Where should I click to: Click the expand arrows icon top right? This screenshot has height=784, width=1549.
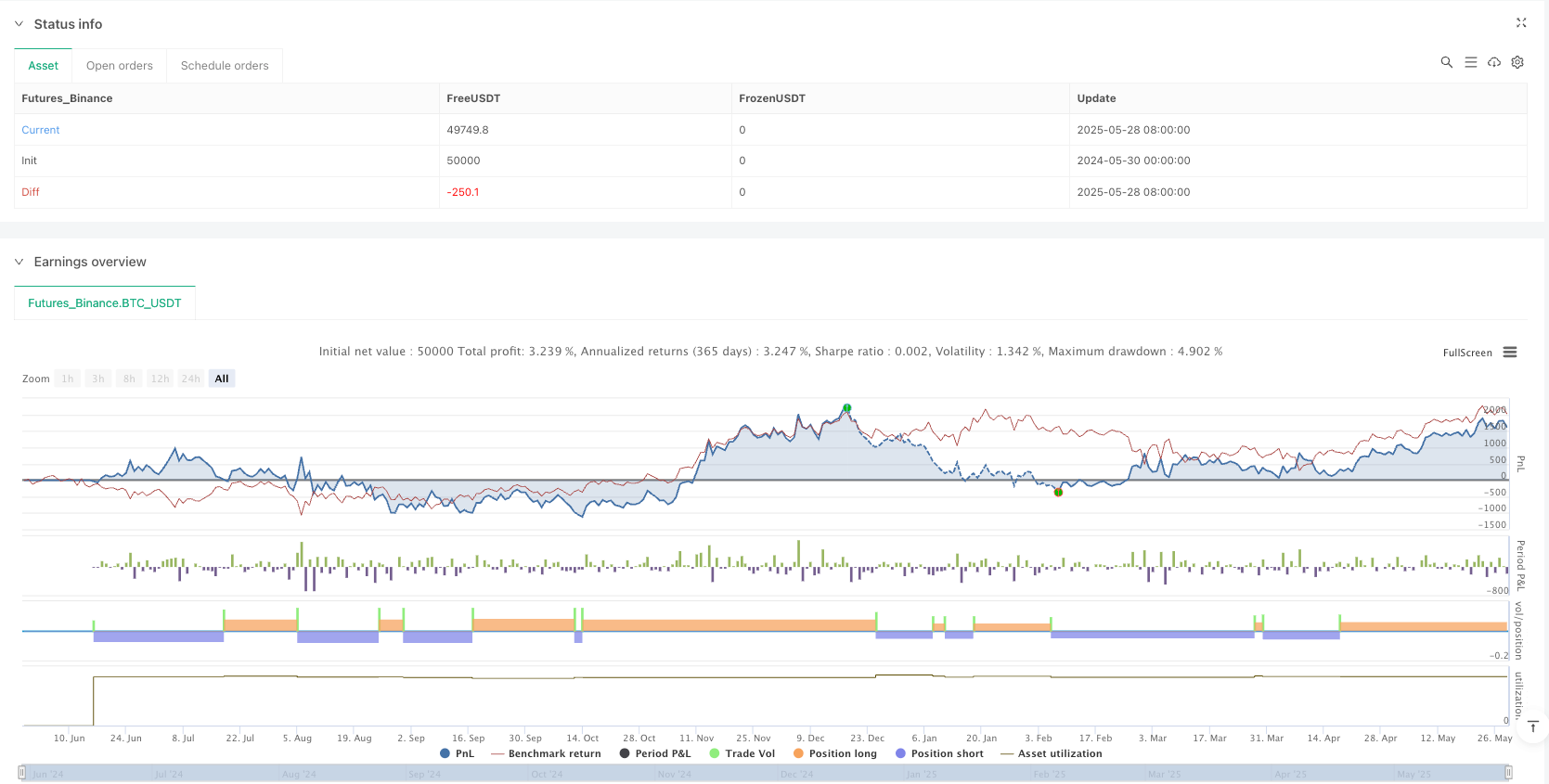[1521, 23]
